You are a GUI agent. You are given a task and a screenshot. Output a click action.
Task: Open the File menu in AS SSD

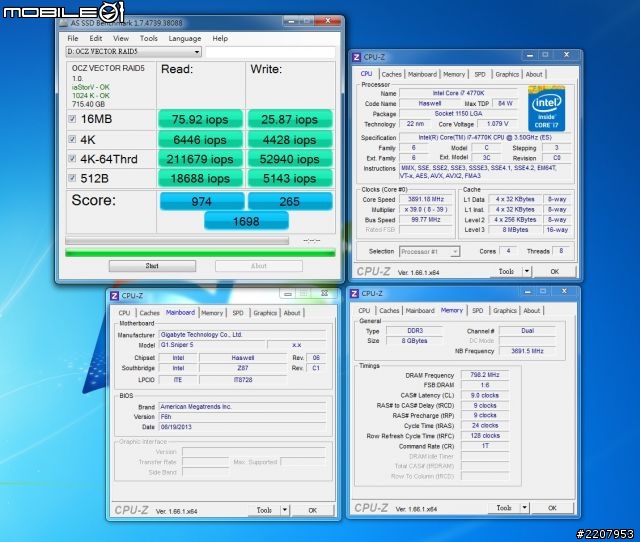73,38
